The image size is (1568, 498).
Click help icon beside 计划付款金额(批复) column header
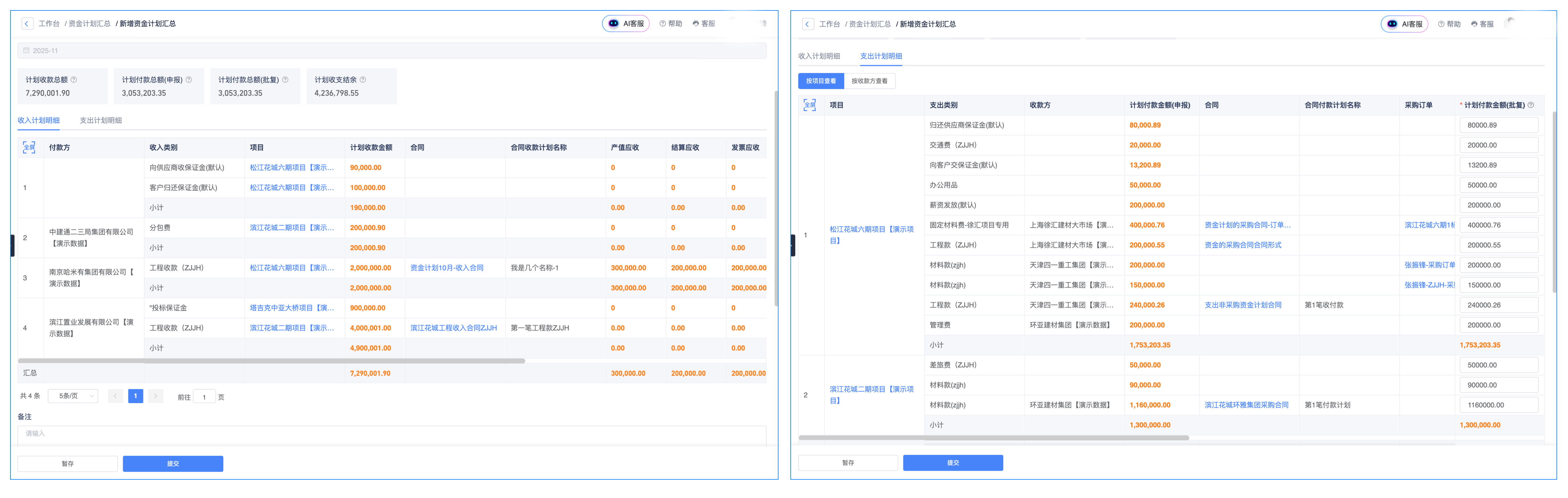[1531, 105]
